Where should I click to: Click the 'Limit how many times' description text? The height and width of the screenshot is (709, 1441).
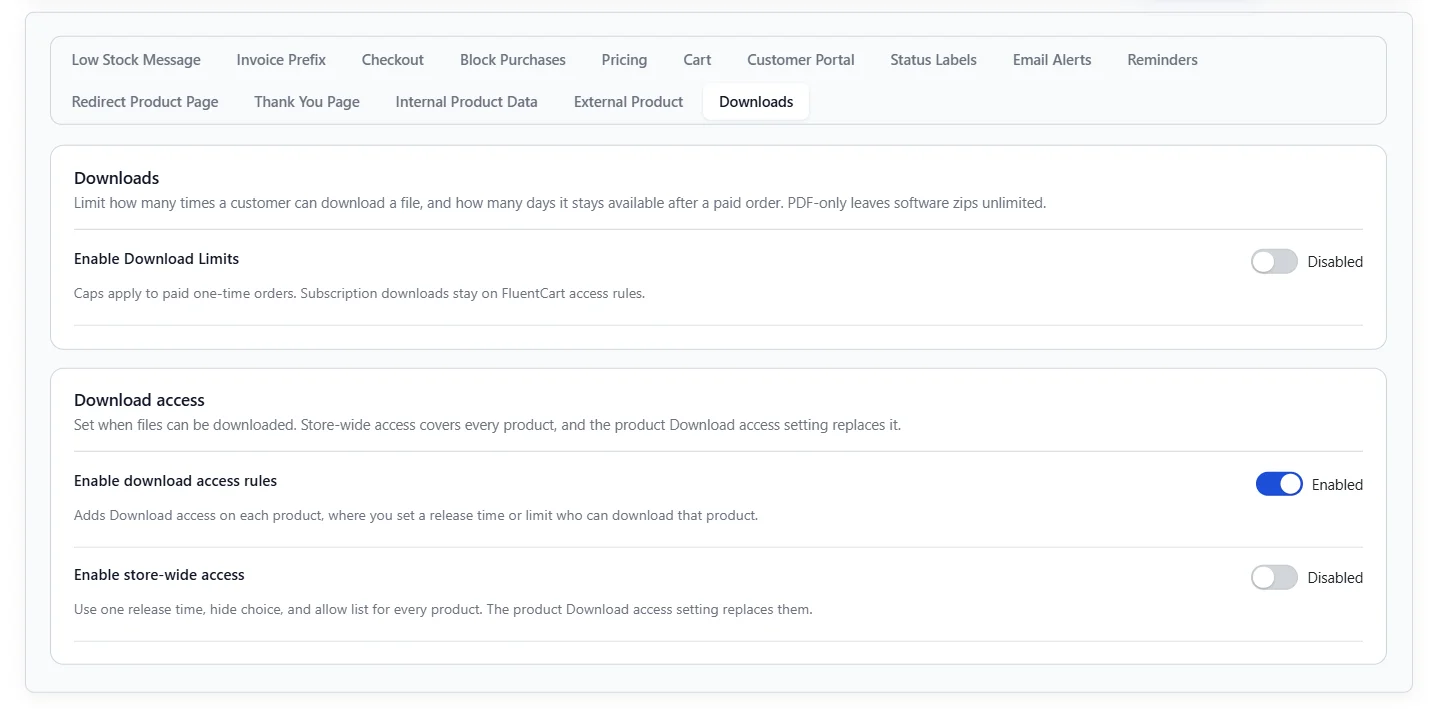[560, 203]
